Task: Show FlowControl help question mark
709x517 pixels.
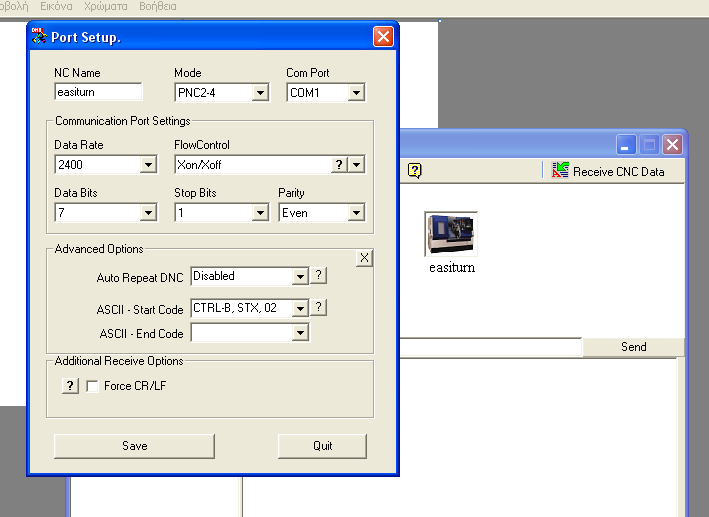Action: 339,165
